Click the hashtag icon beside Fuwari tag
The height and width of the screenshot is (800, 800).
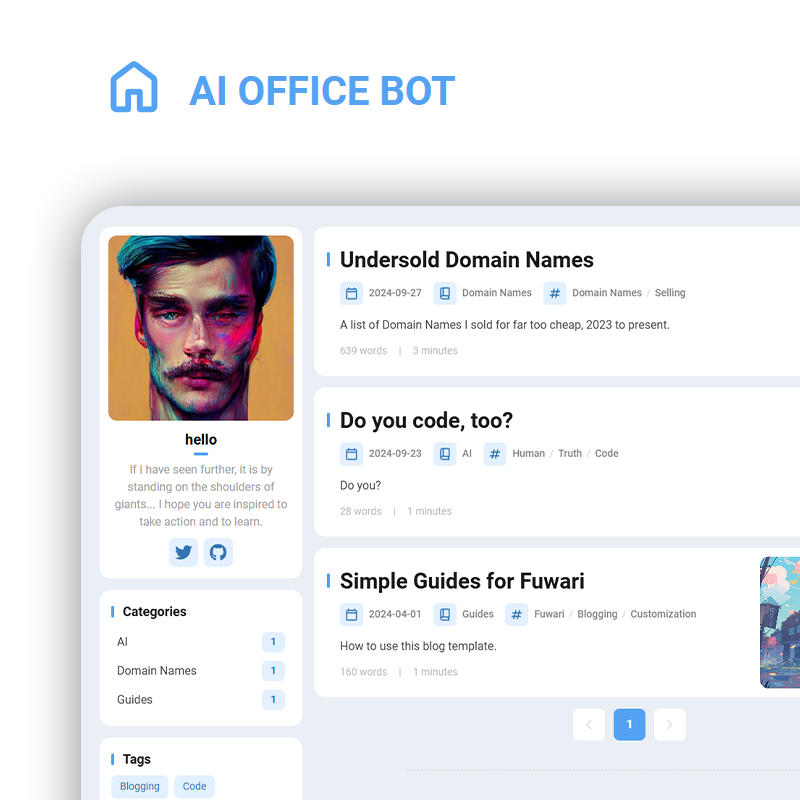click(516, 615)
